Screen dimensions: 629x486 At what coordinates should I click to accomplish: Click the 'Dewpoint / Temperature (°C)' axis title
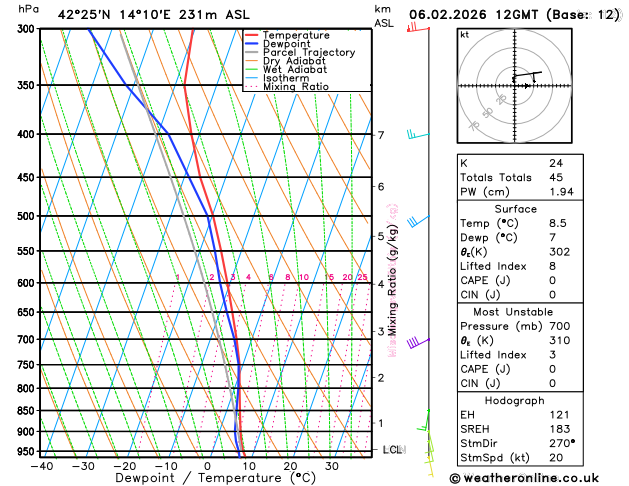[215, 478]
